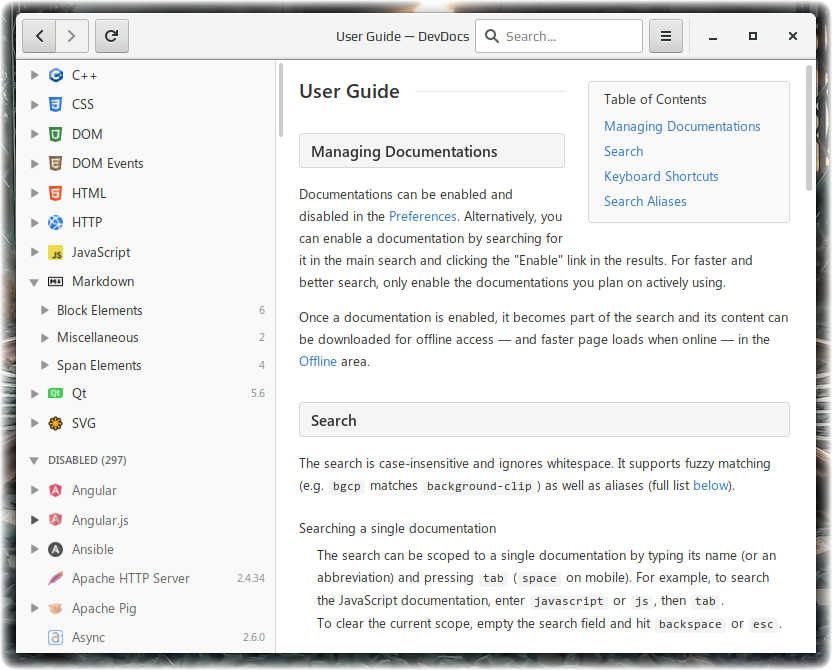Expand the DOM Events tree arrow
This screenshot has width=832, height=670.
point(34,163)
